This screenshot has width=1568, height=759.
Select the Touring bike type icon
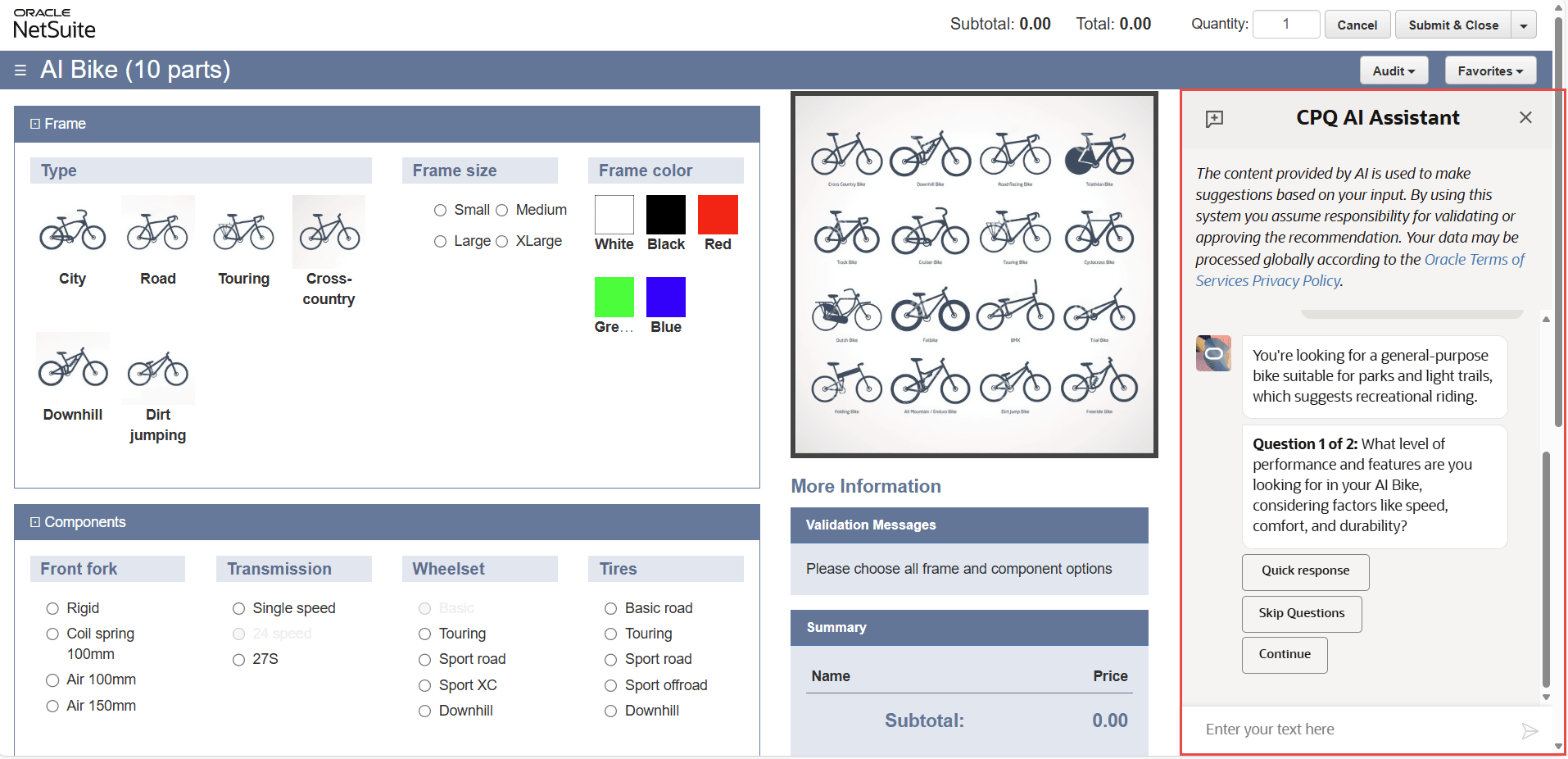pos(243,231)
